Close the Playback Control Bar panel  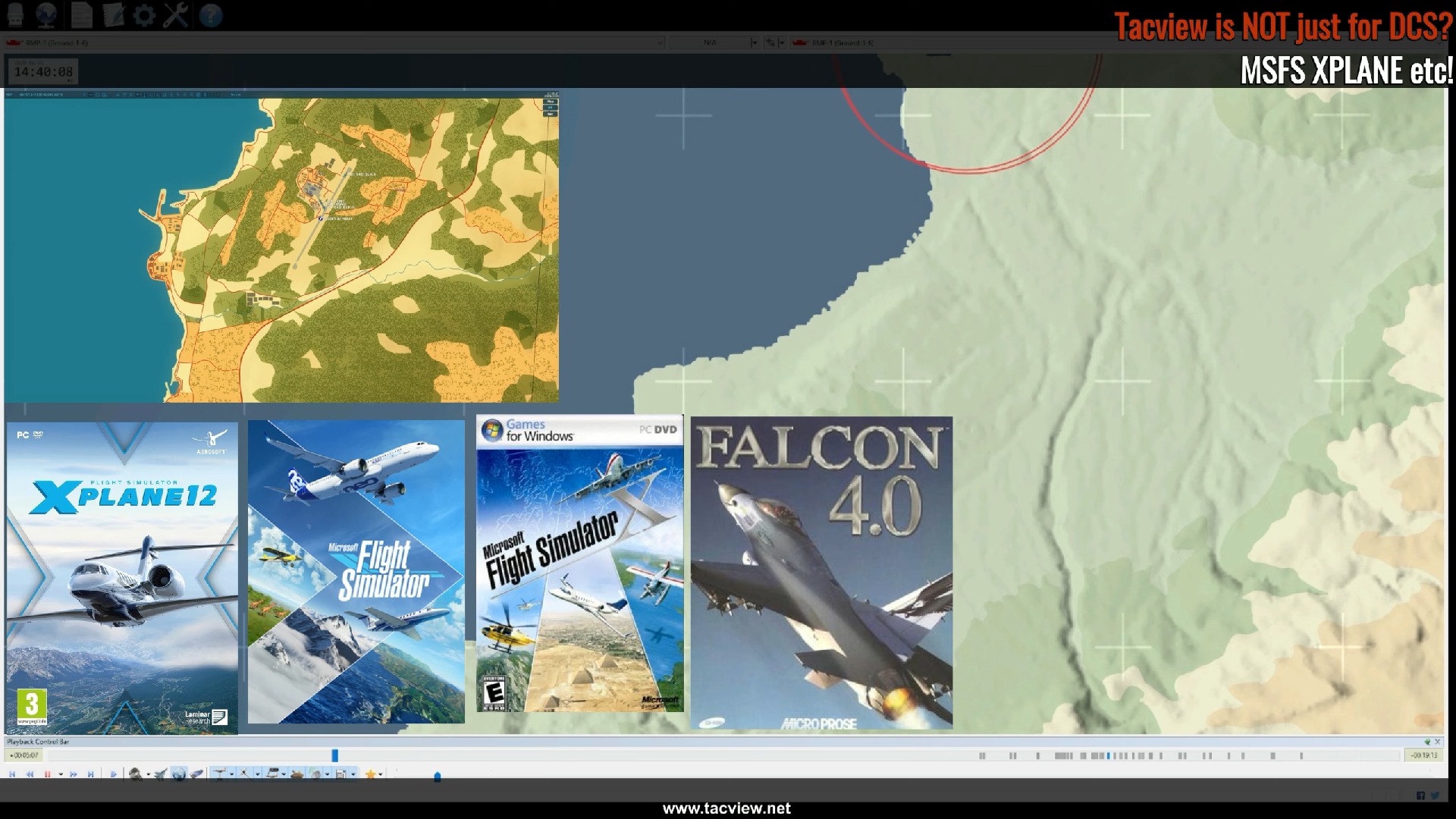click(1438, 742)
